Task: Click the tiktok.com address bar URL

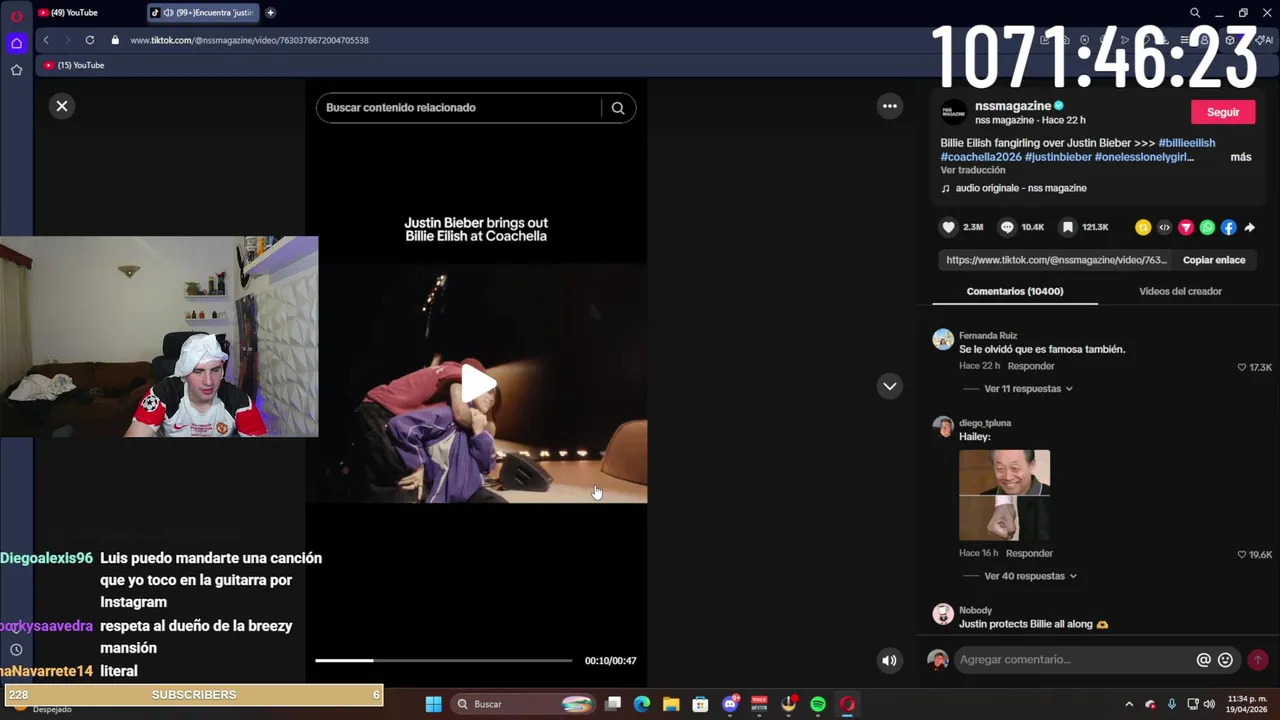Action: pyautogui.click(x=249, y=40)
